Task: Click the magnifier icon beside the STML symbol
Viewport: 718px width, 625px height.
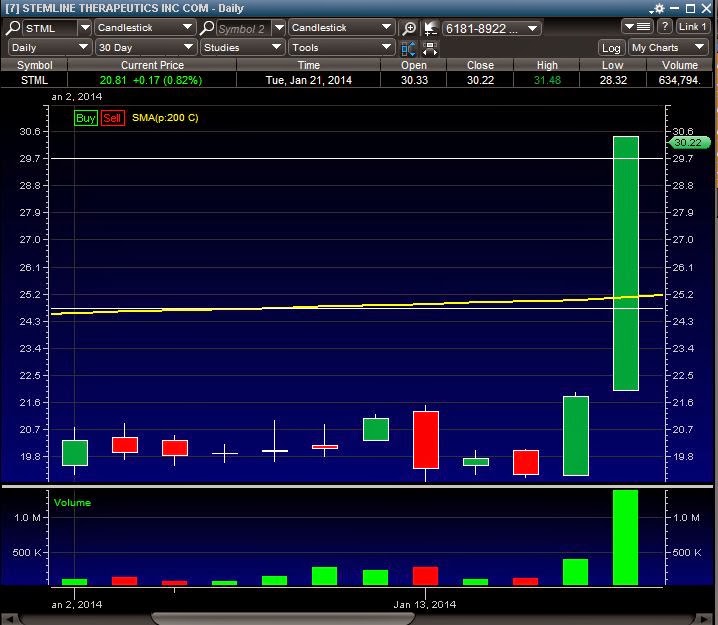Action: pyautogui.click(x=13, y=28)
